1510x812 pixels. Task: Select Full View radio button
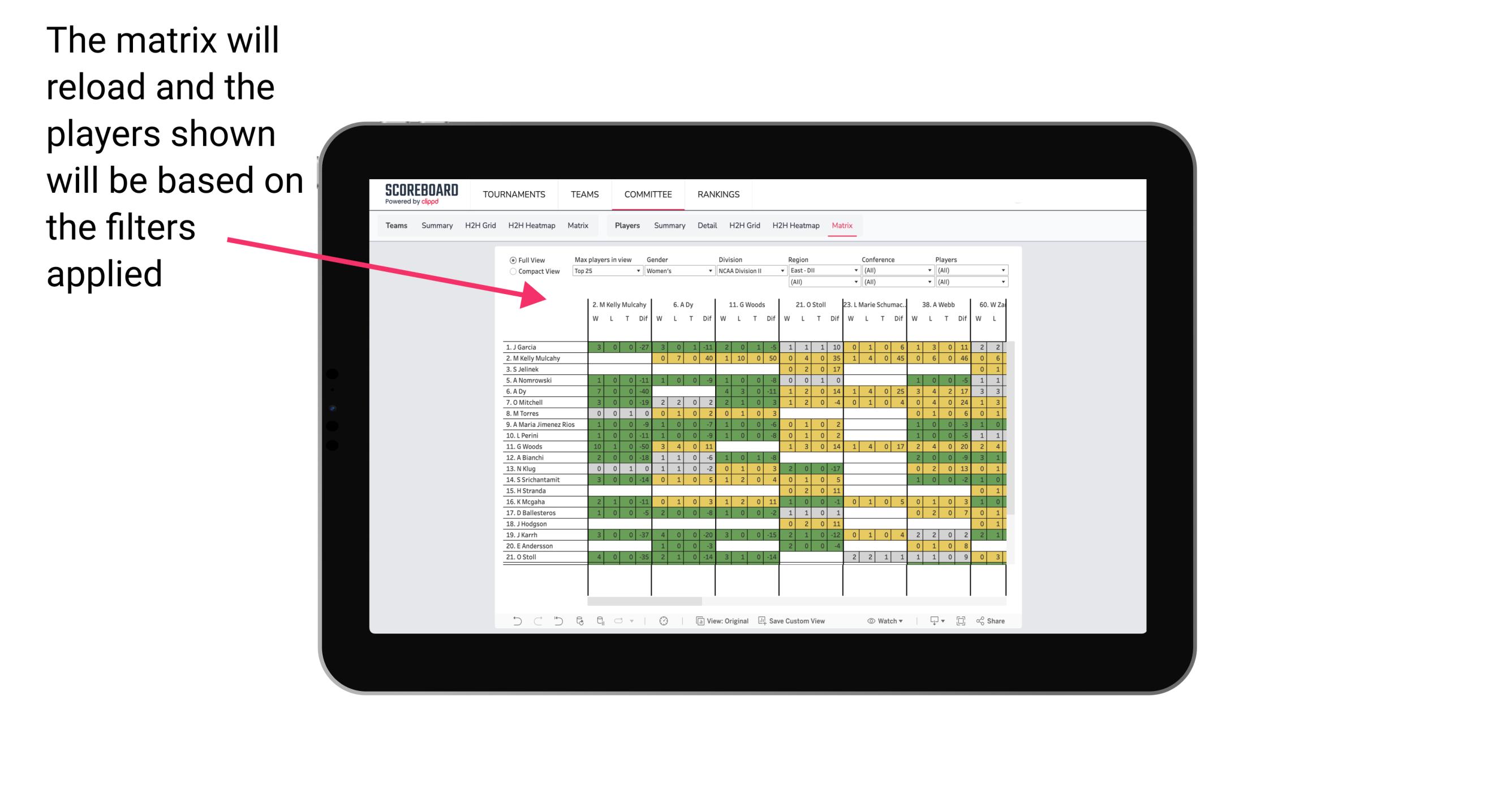point(512,261)
